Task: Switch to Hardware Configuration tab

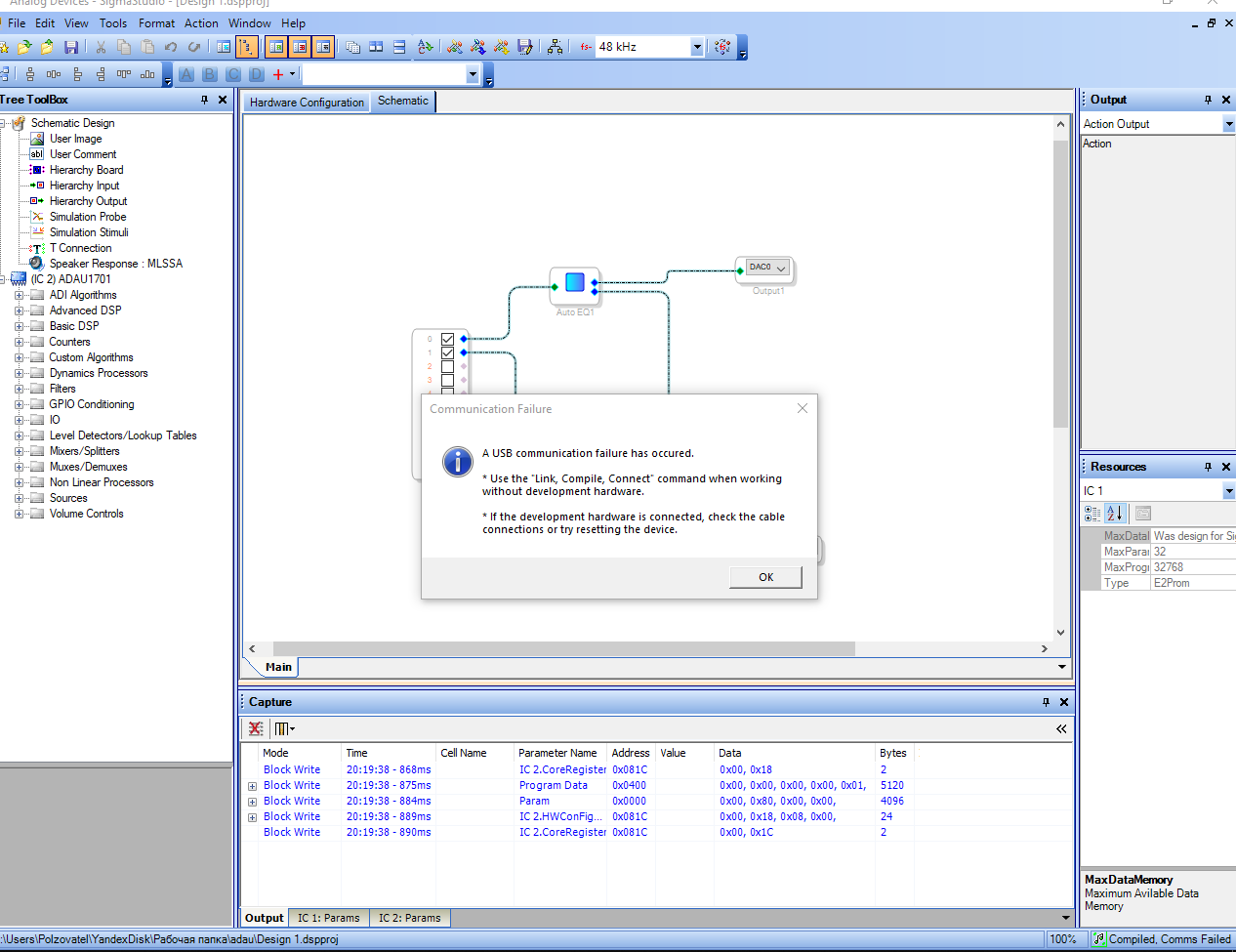Action: tap(307, 103)
